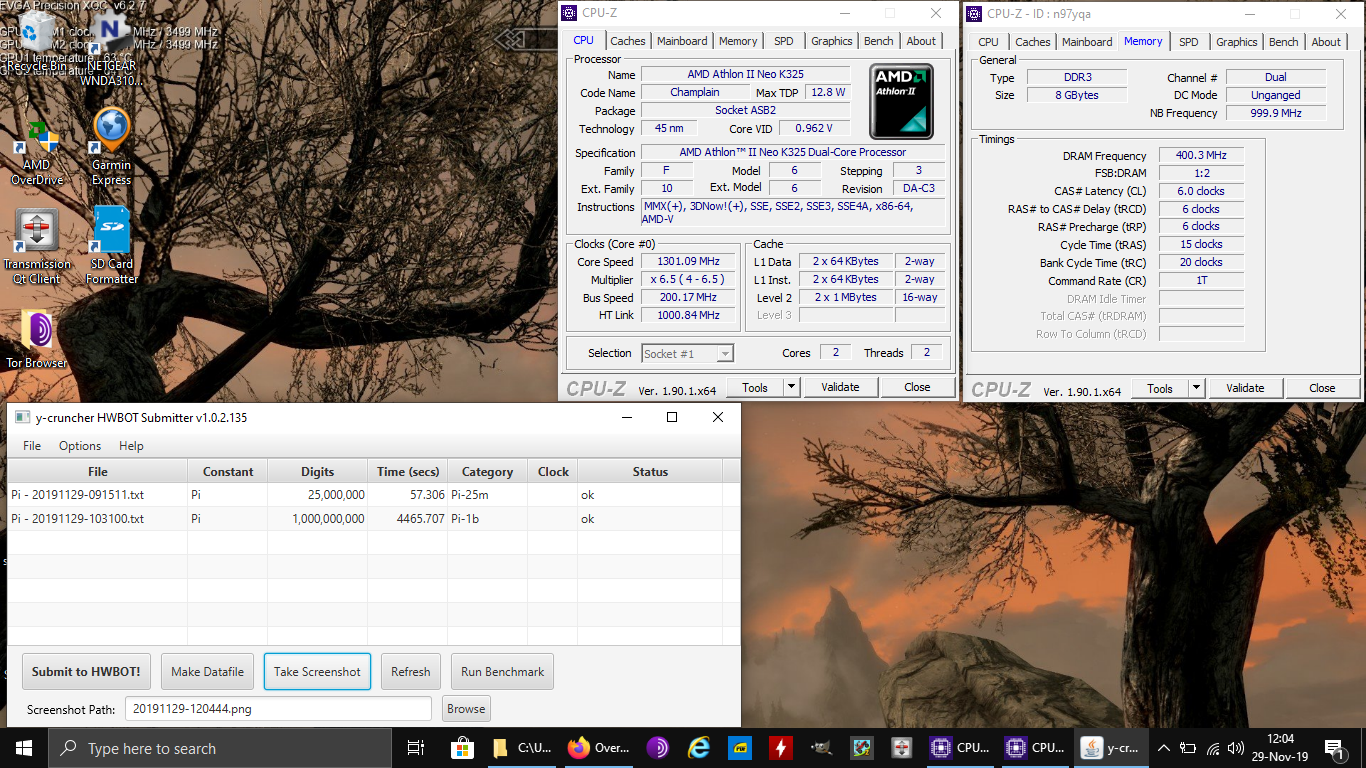Image resolution: width=1366 pixels, height=768 pixels.
Task: Open the volume control tray icon
Action: click(x=1236, y=748)
